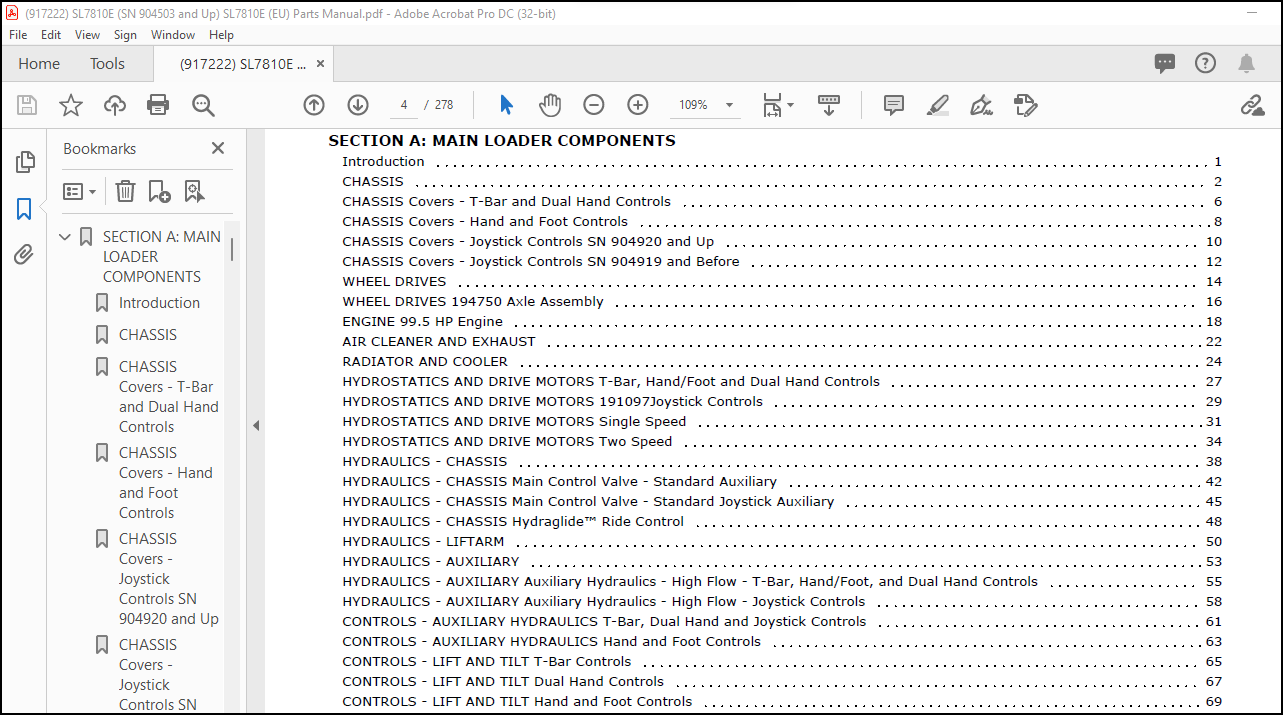Zoom in with plus button

click(638, 105)
